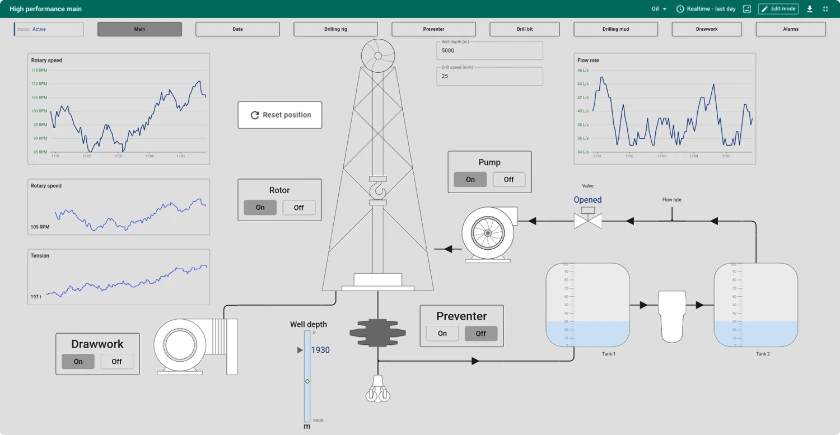Image resolution: width=840 pixels, height=435 pixels.
Task: Turn the Preventer on
Action: coord(442,334)
